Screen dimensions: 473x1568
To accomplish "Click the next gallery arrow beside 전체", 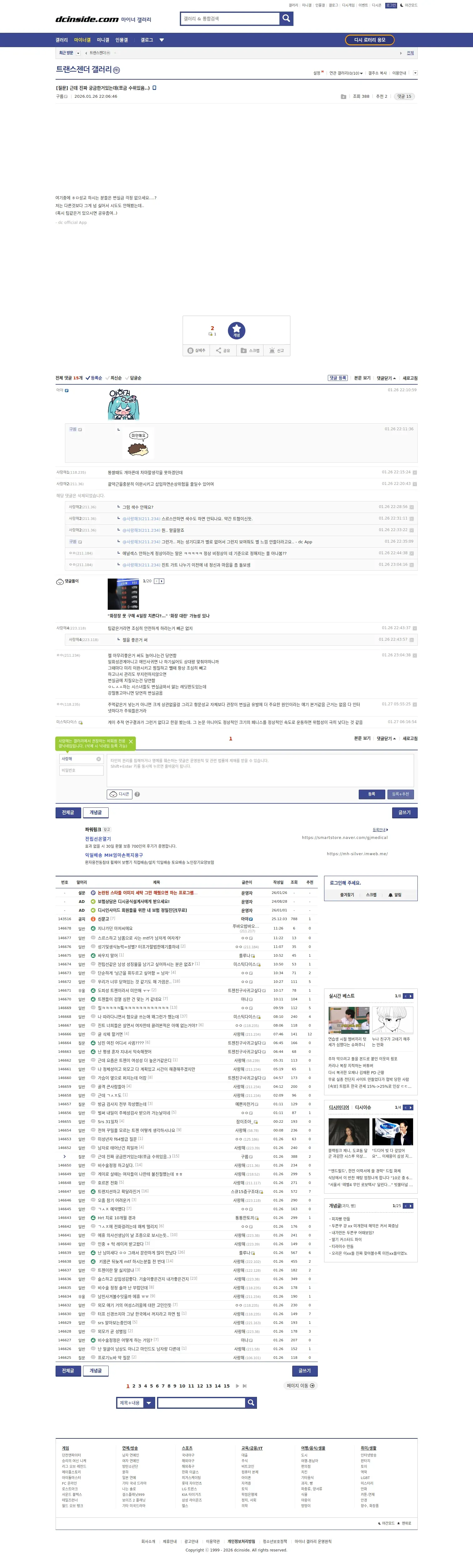I will click(401, 53).
